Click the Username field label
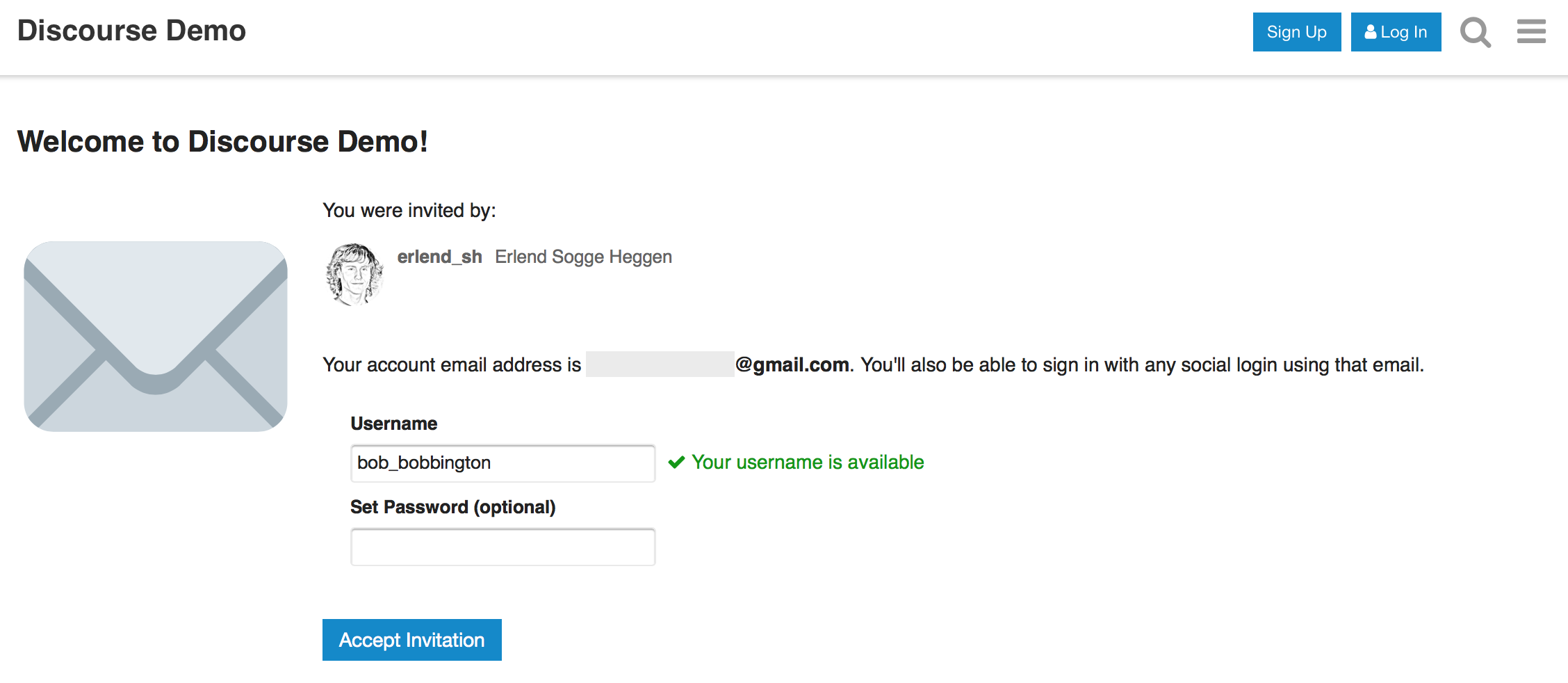1568x683 pixels. (x=393, y=424)
